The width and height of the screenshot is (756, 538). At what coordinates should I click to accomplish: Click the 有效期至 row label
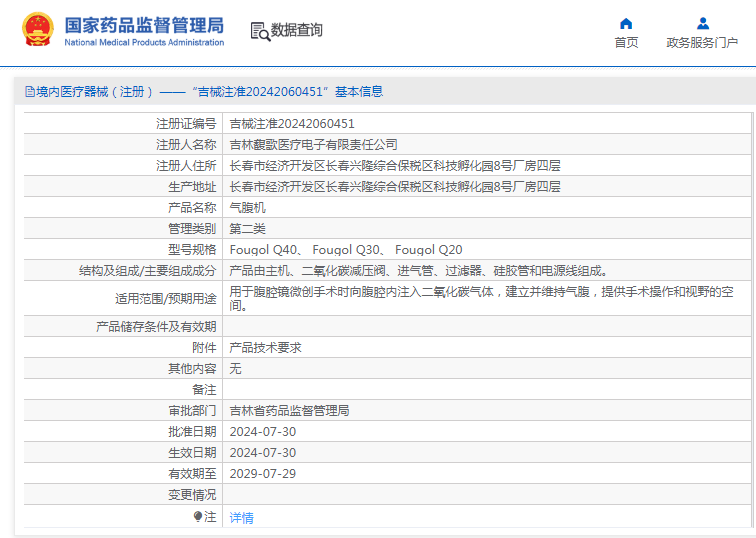pyautogui.click(x=192, y=474)
